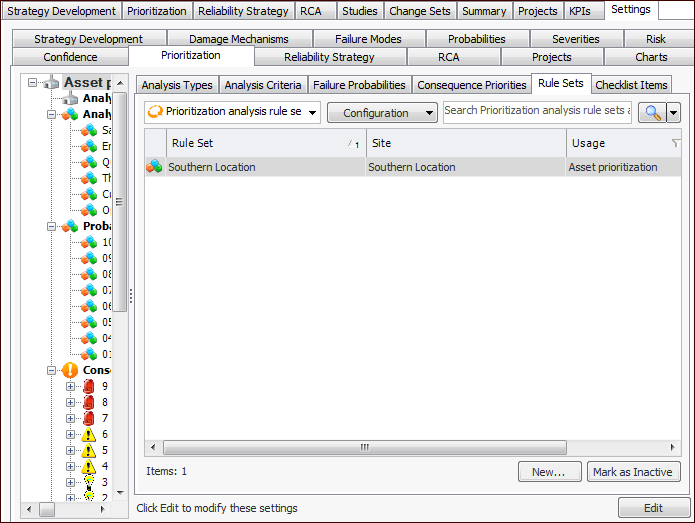This screenshot has width=695, height=523.
Task: Switch to the Analysis Types tab
Action: (x=177, y=85)
